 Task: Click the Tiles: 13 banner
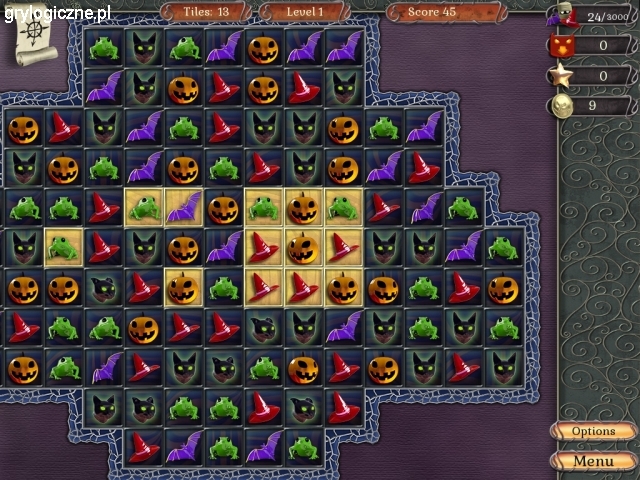pos(206,12)
